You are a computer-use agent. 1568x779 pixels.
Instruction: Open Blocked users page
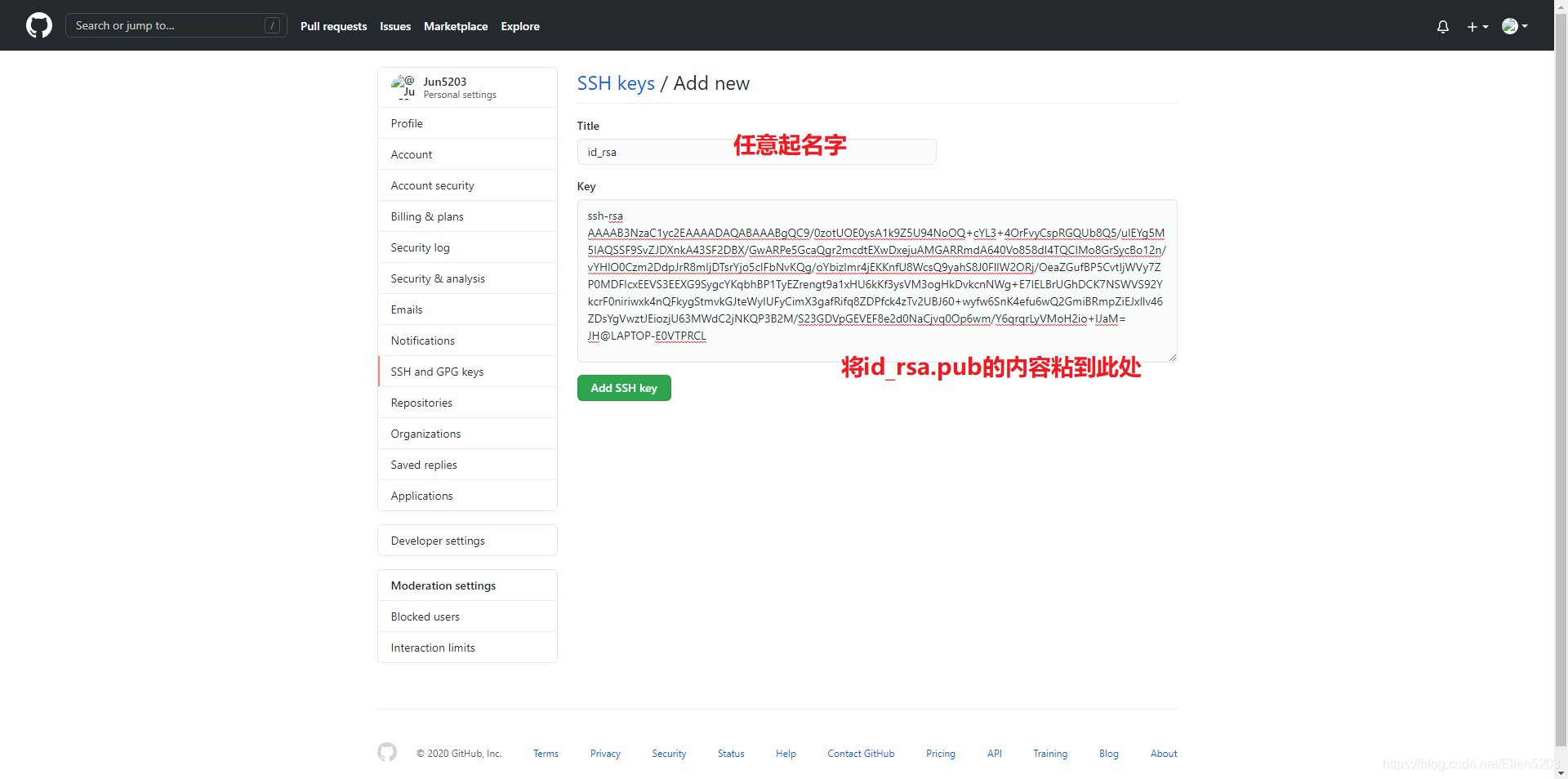click(x=467, y=617)
